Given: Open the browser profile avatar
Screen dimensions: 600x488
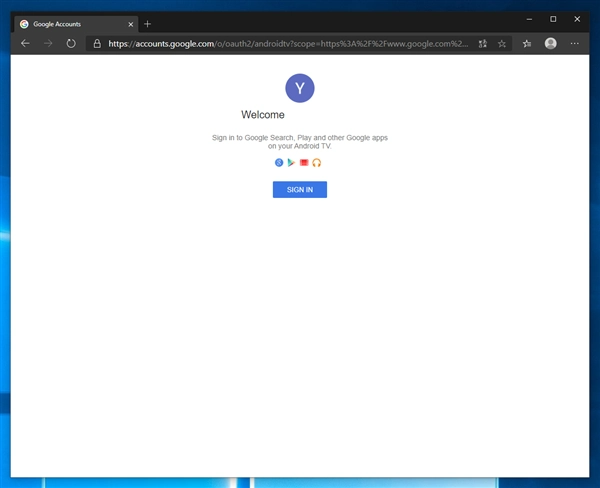Looking at the screenshot, I should 550,43.
